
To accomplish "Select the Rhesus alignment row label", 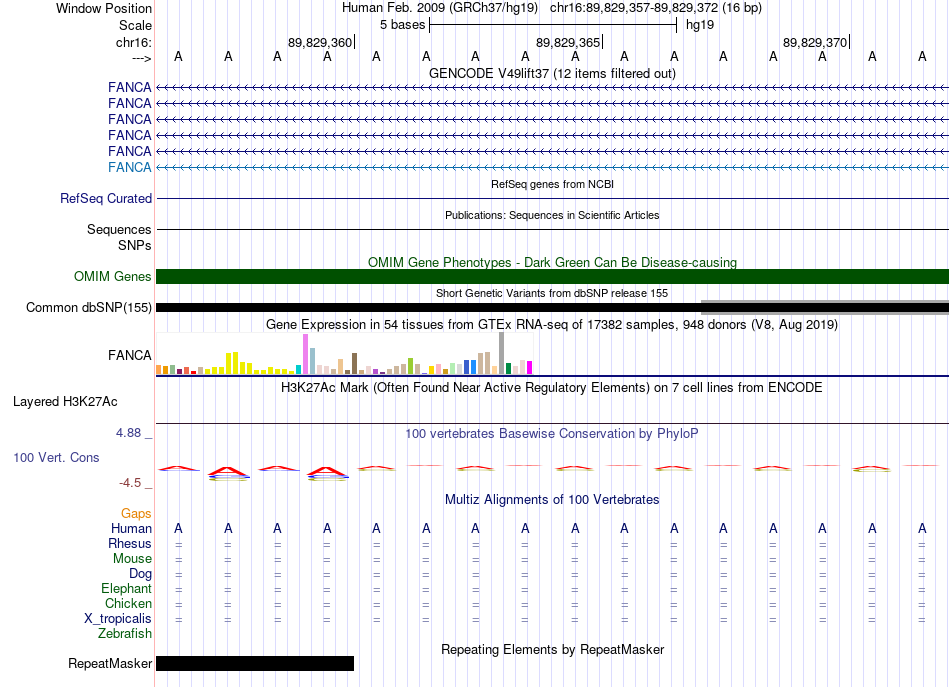I will pyautogui.click(x=130, y=543).
